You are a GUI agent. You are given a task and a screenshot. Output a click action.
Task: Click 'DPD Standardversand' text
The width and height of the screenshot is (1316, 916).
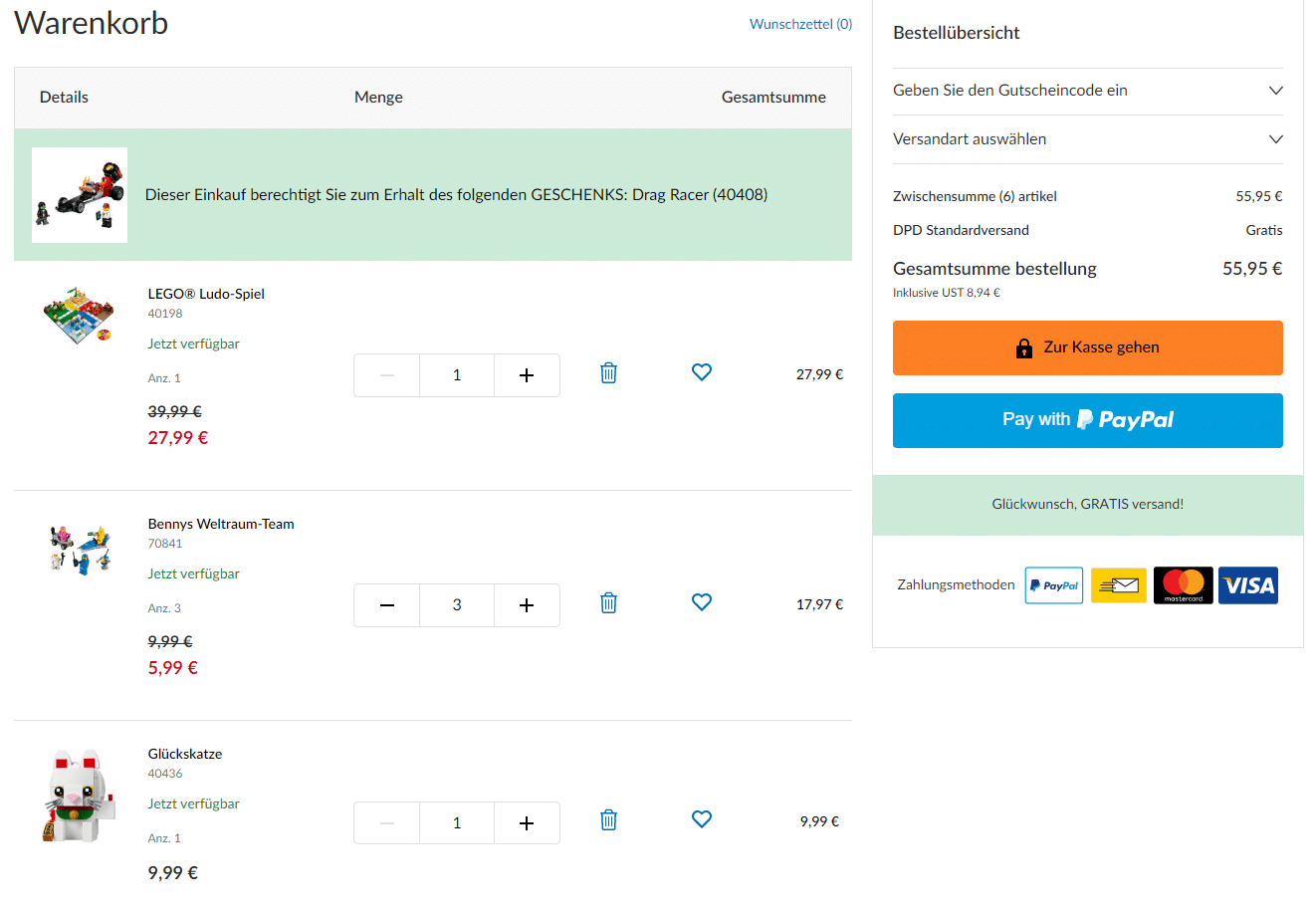click(x=961, y=230)
